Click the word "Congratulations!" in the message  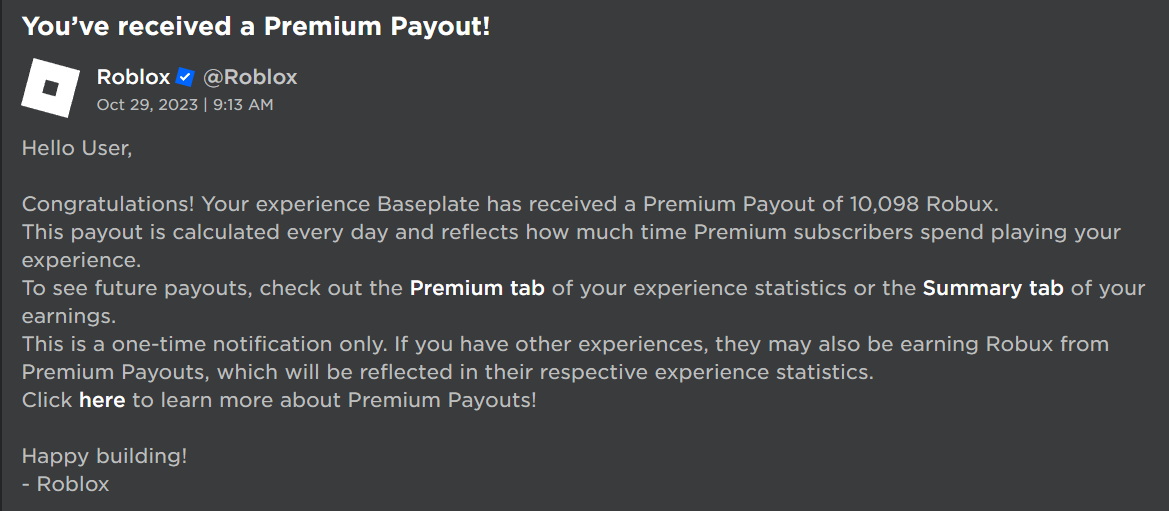click(x=109, y=205)
